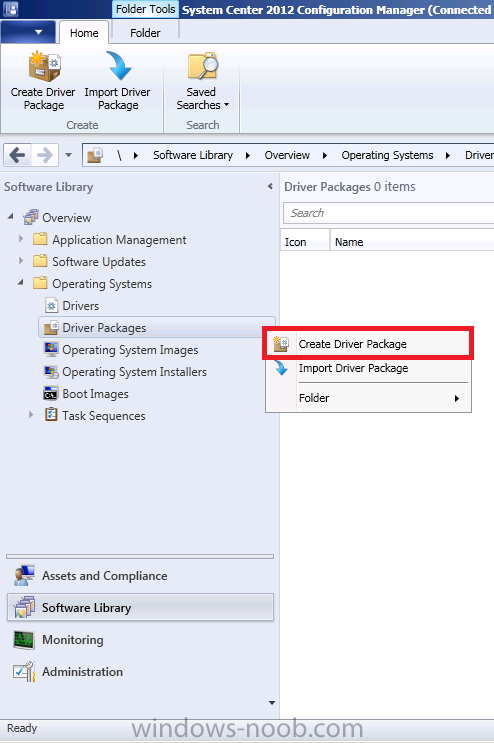Expand the Folder submenu arrow

tap(457, 398)
